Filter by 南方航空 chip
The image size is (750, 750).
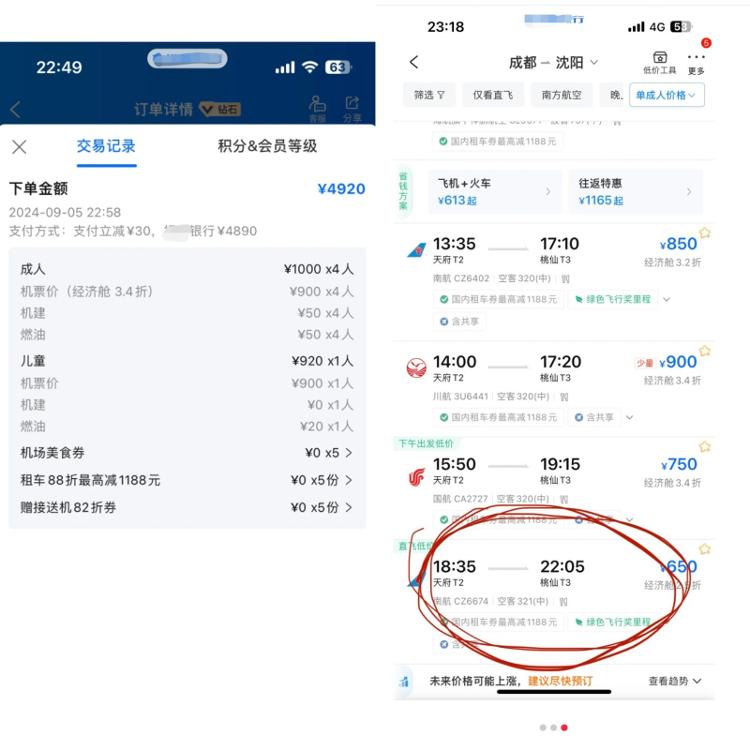coord(562,95)
